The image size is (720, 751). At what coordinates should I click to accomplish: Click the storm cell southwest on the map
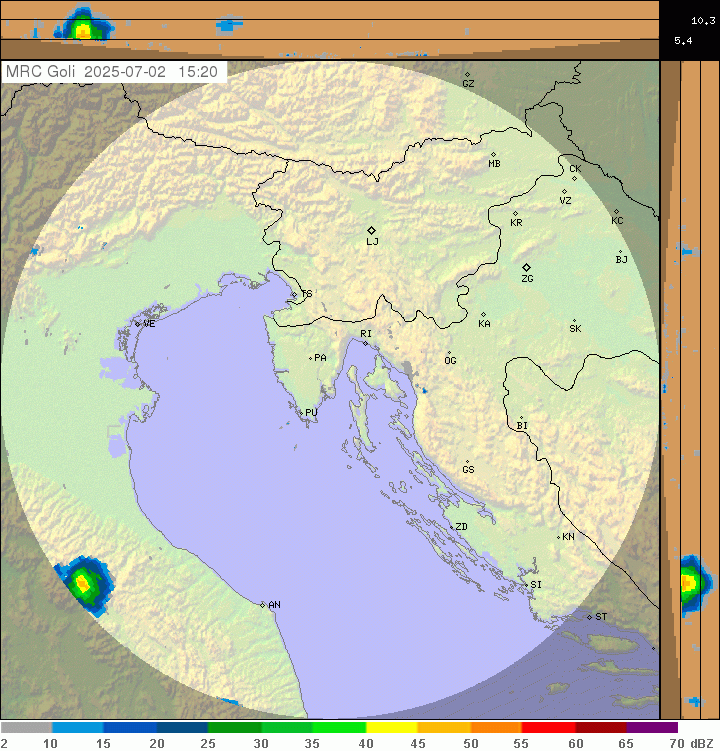coord(84,585)
